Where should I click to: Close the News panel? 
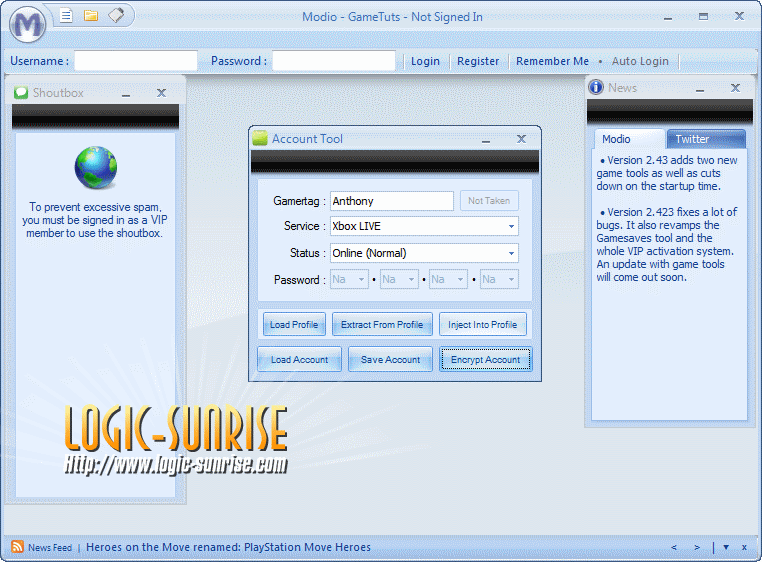pos(735,88)
